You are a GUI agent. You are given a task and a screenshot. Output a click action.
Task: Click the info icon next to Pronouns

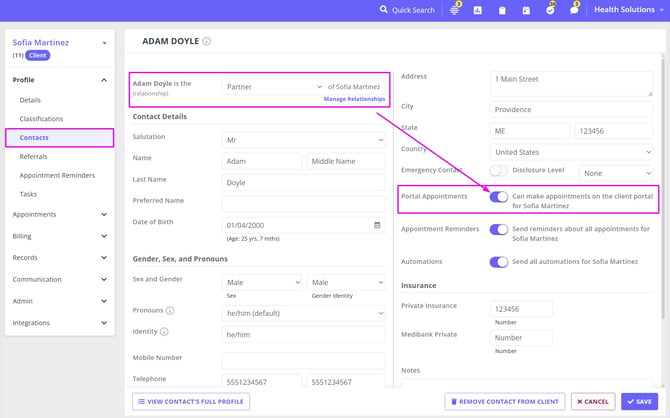pos(170,311)
